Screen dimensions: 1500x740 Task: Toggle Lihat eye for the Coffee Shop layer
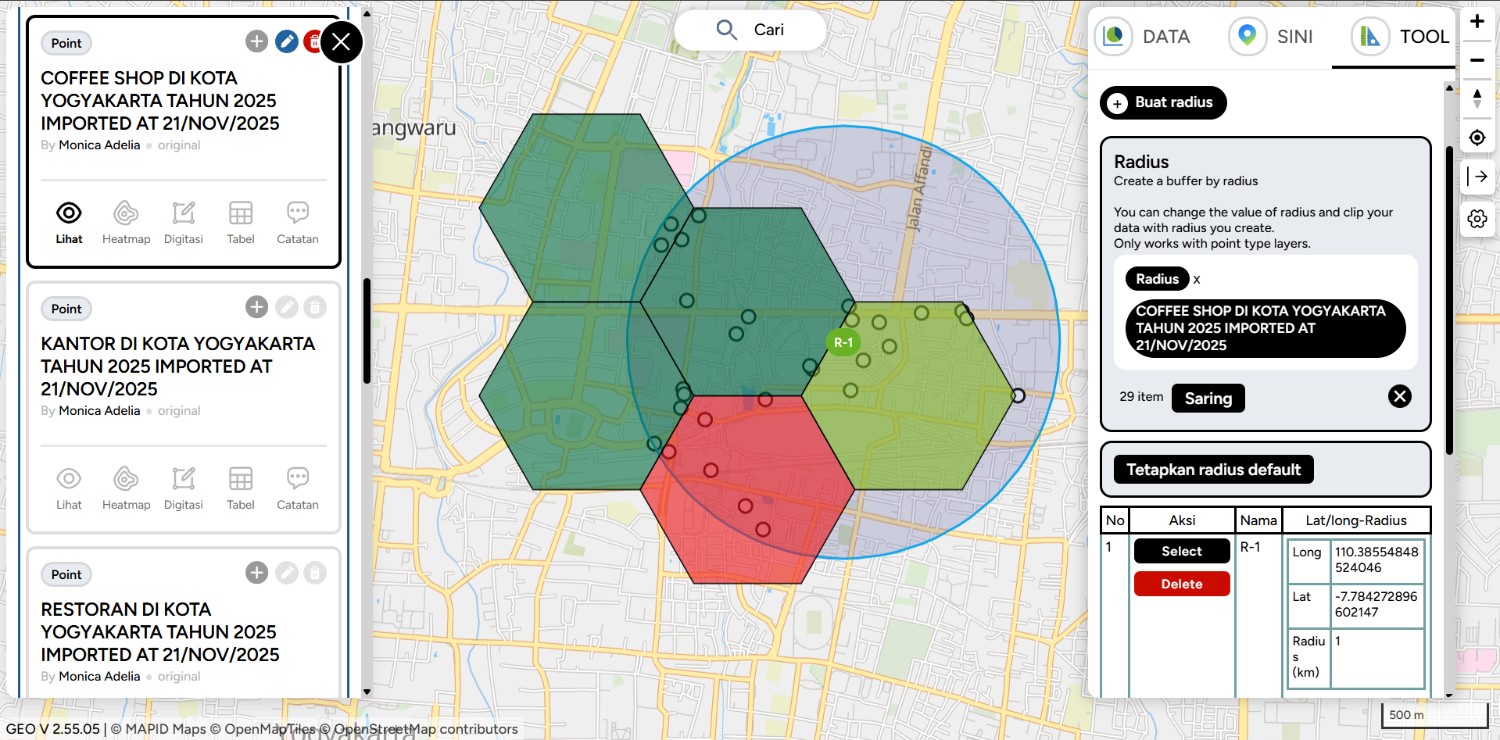click(69, 222)
